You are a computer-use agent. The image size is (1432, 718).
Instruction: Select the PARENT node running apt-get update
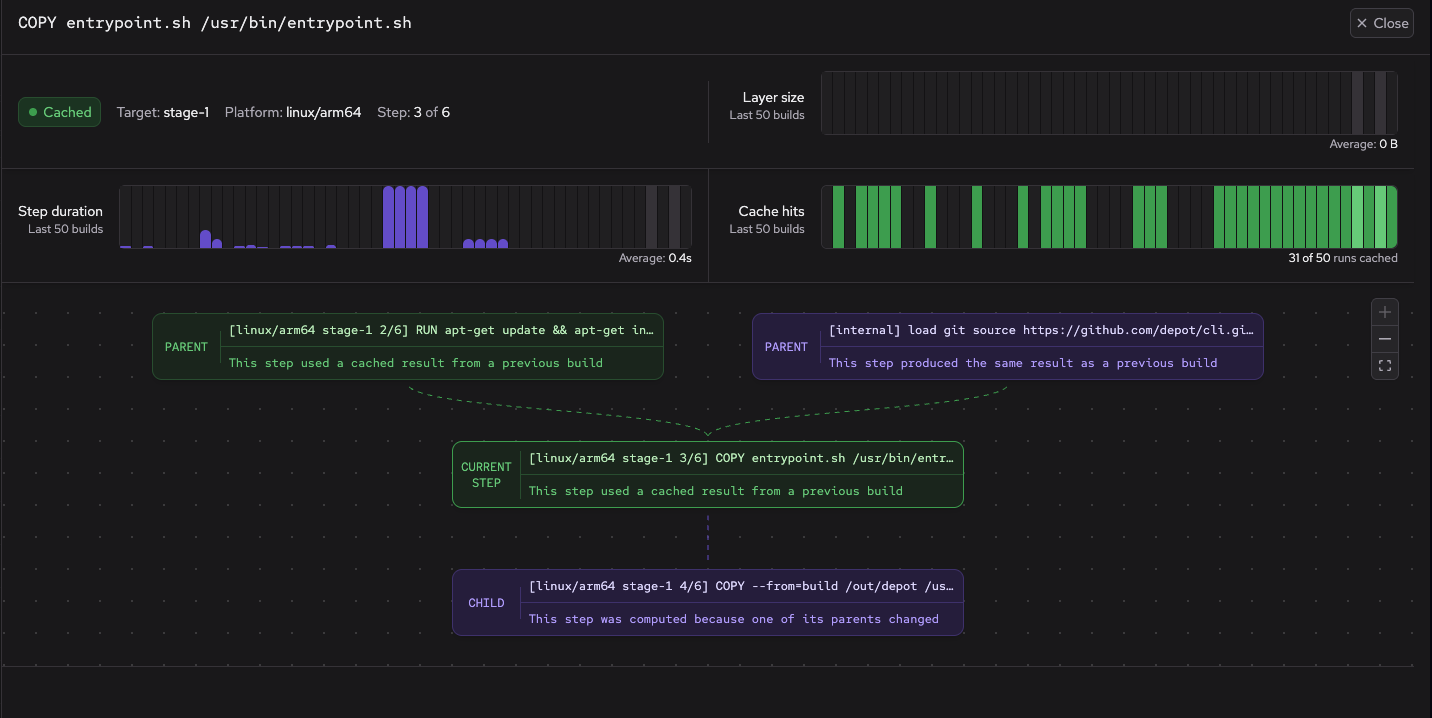407,346
